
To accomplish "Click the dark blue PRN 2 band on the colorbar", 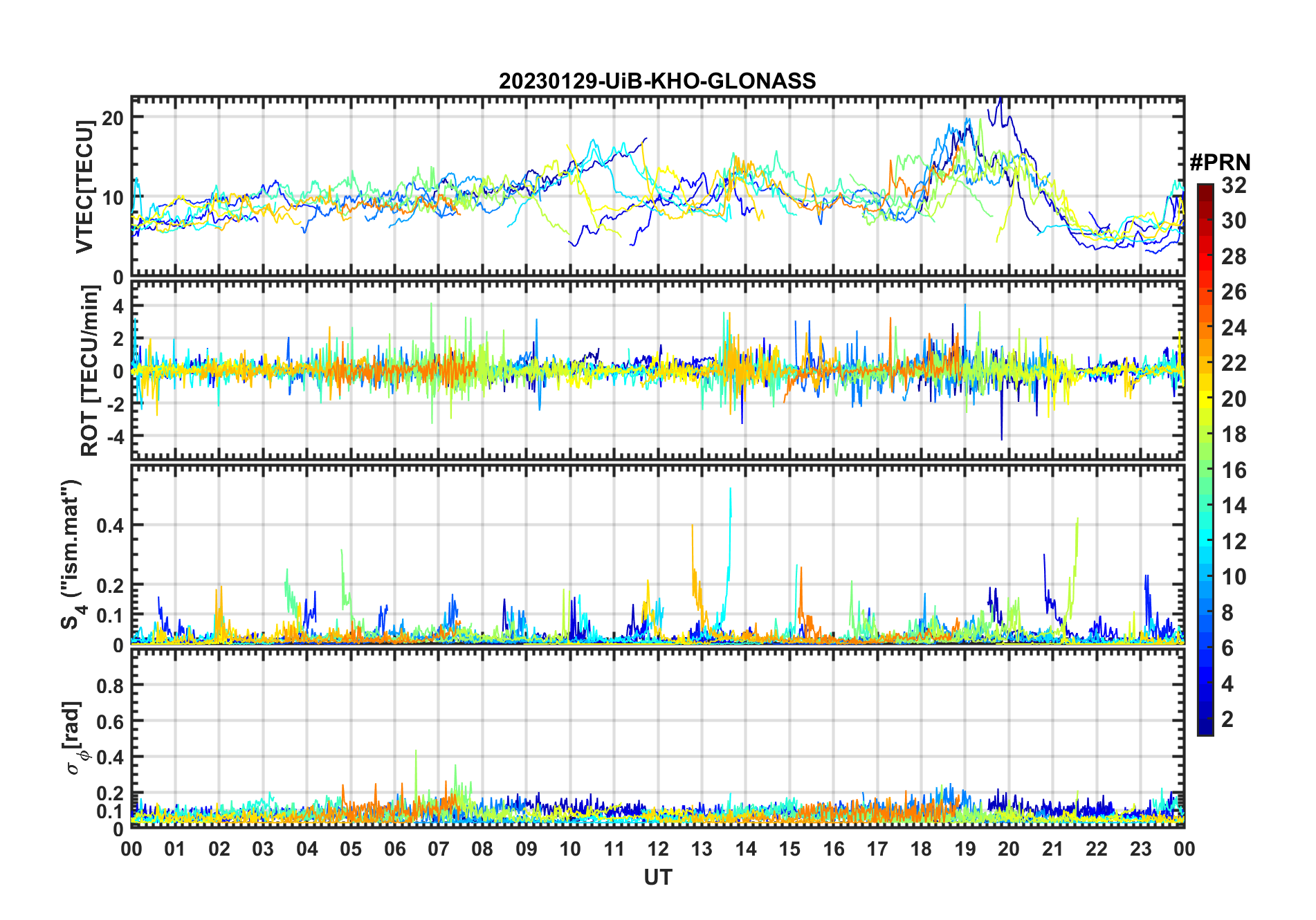I will (x=1205, y=719).
